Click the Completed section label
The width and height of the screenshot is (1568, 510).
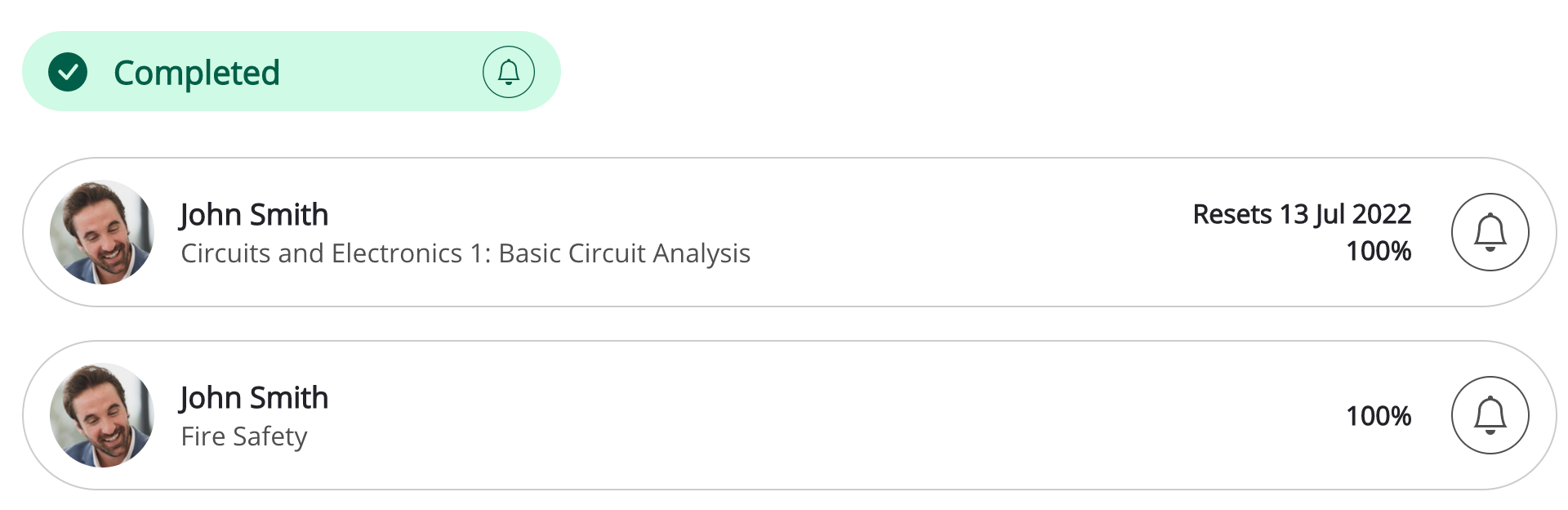coord(197,73)
